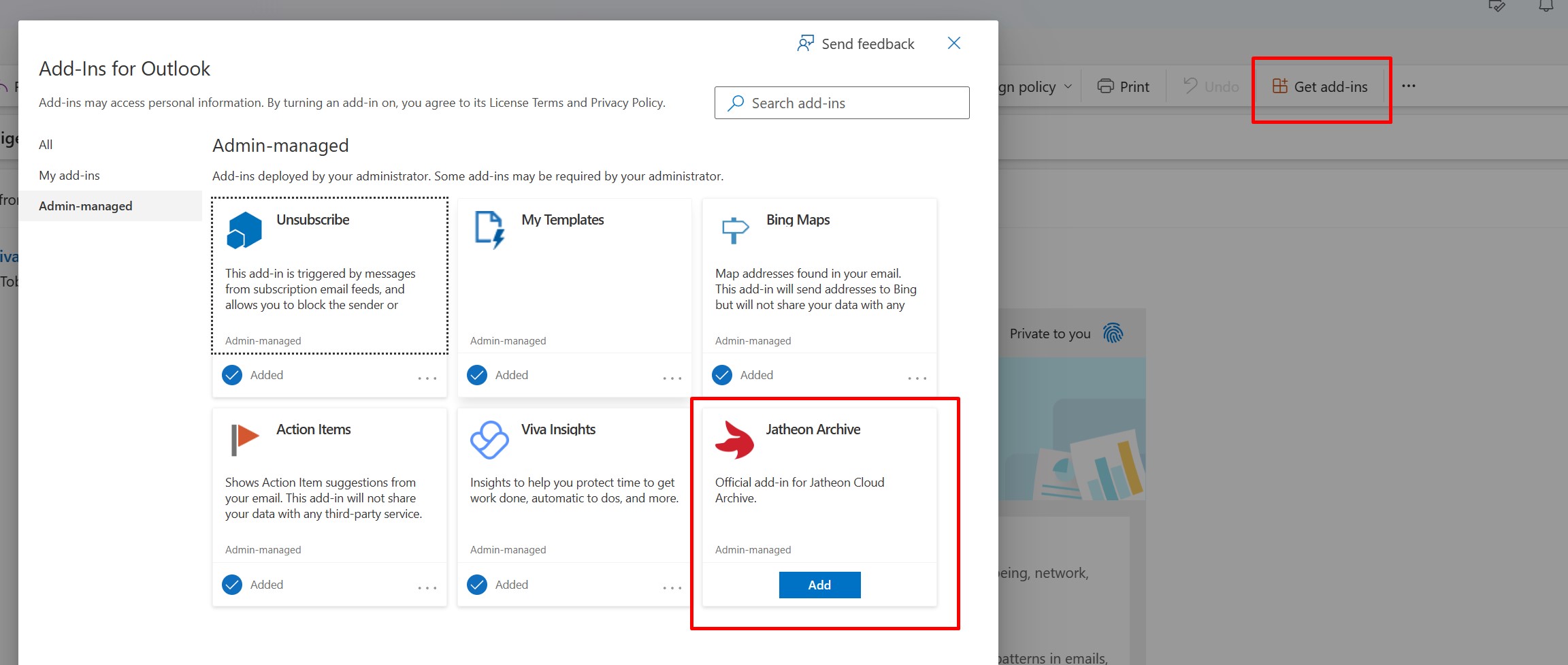1568x665 pixels.
Task: Click the Undo toolbar button
Action: click(1211, 86)
